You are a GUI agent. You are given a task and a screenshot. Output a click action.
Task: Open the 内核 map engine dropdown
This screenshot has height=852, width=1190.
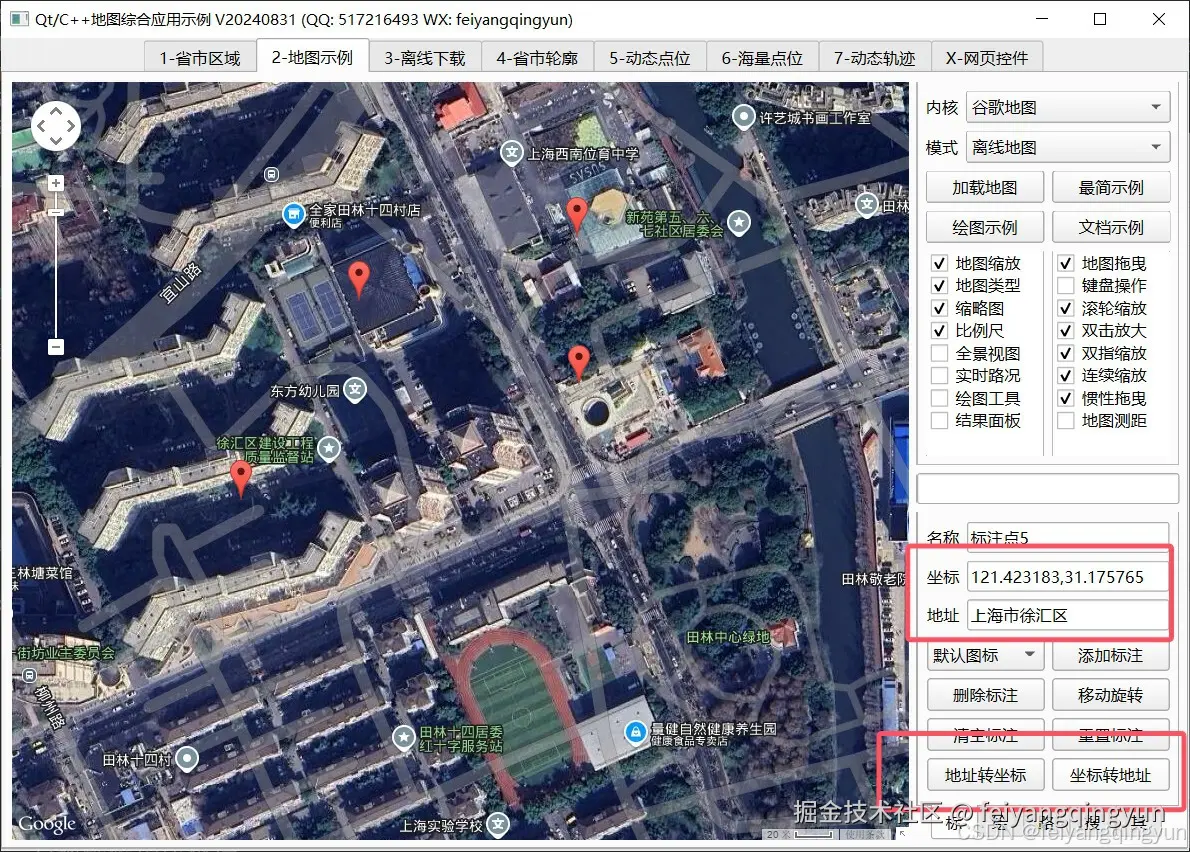[x=1067, y=107]
